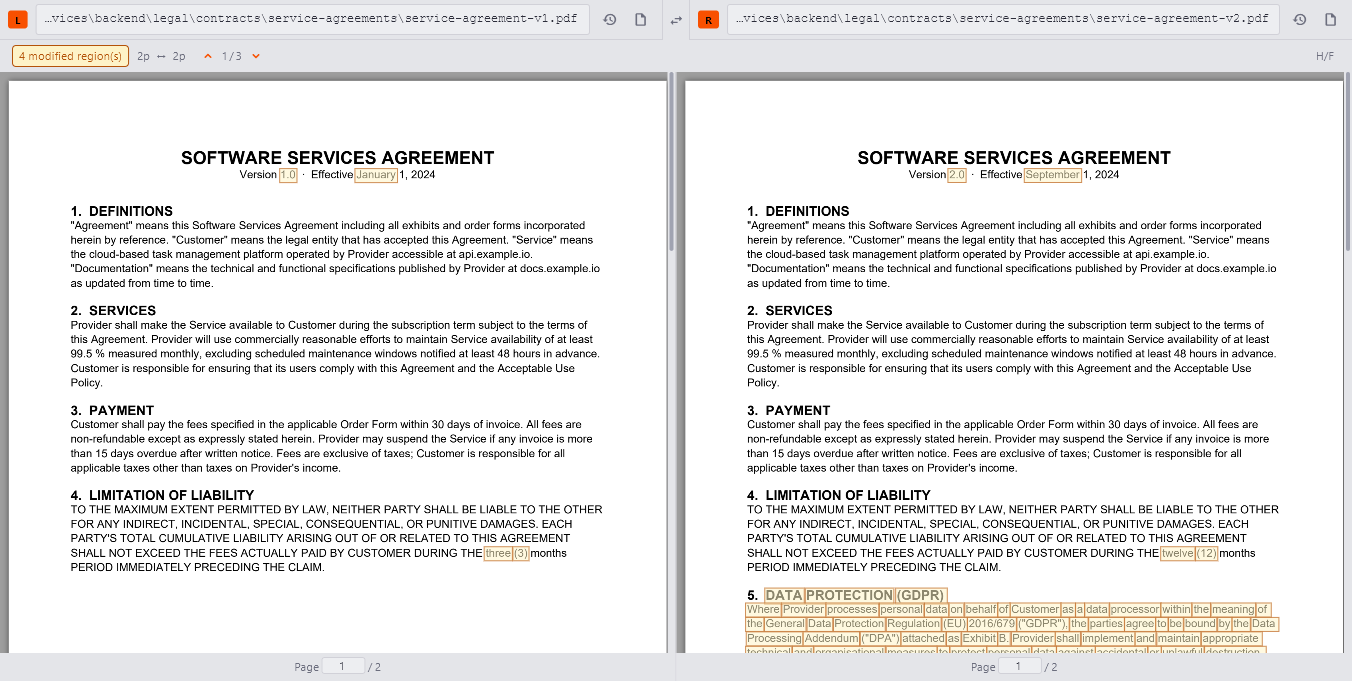Click the 3. PAYMENT heading in right pane

pos(789,411)
